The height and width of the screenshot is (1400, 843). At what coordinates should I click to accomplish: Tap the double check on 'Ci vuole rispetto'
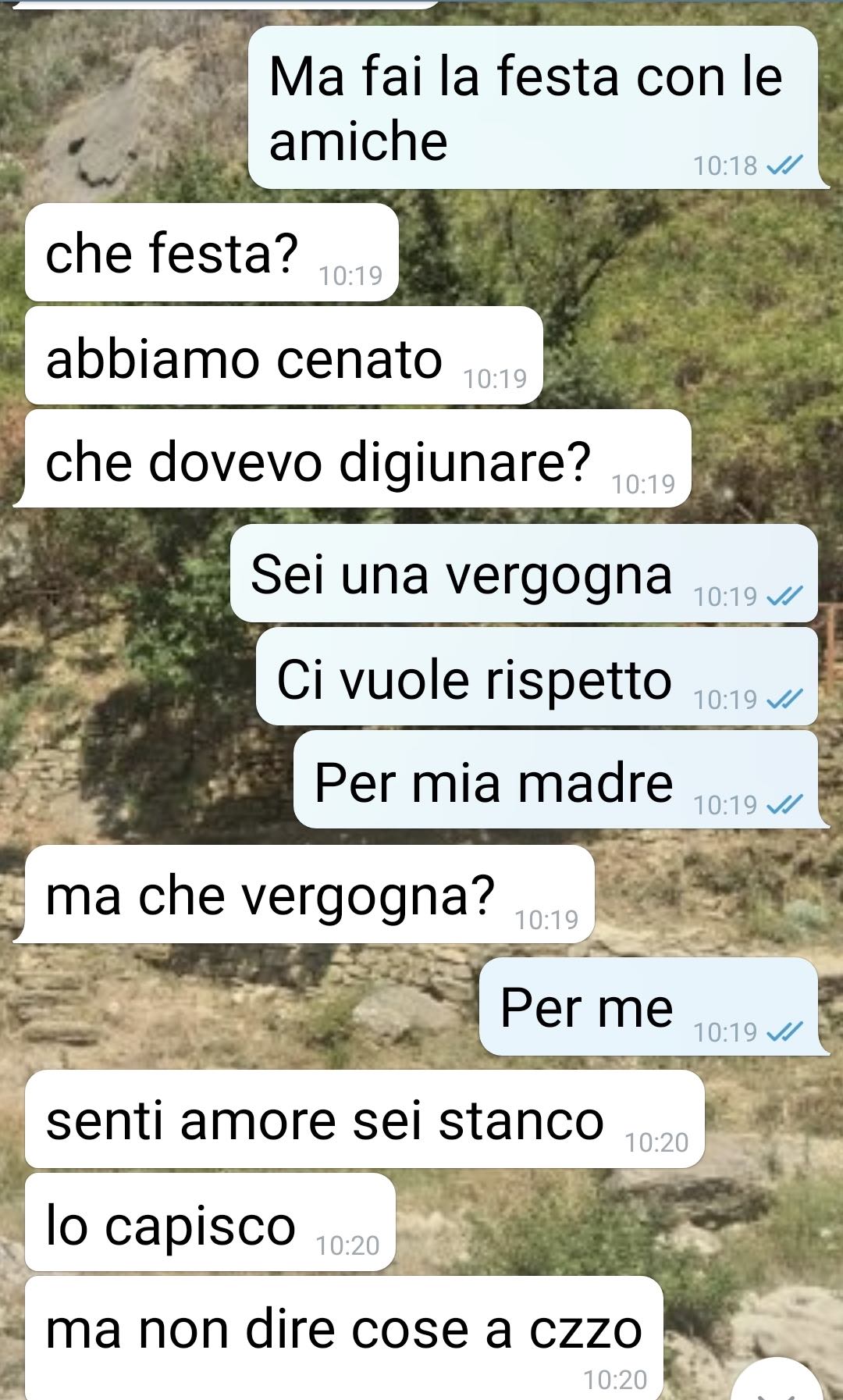(784, 700)
